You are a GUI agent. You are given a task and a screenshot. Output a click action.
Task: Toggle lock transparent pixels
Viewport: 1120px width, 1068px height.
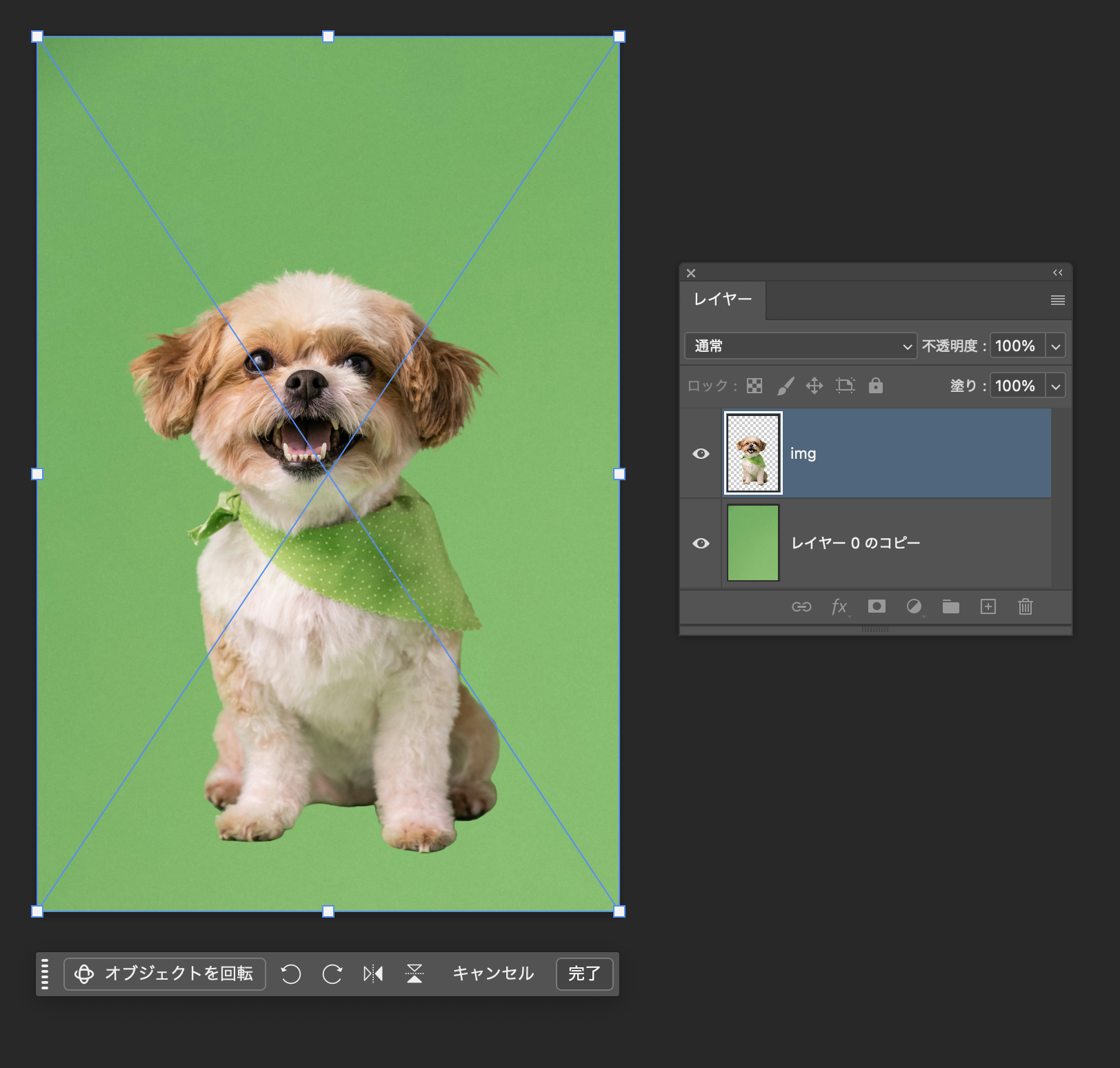[754, 386]
